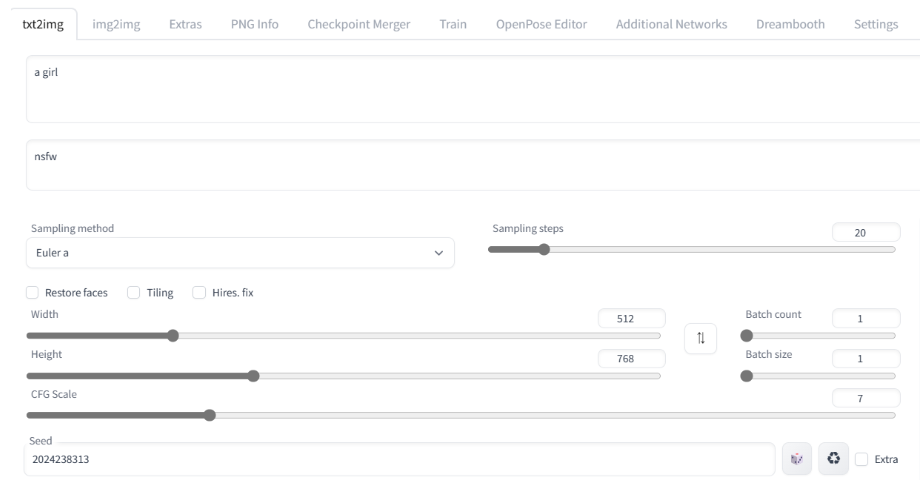The height and width of the screenshot is (484, 923).
Task: Click the CFG Scale slider handle
Action: coord(210,415)
